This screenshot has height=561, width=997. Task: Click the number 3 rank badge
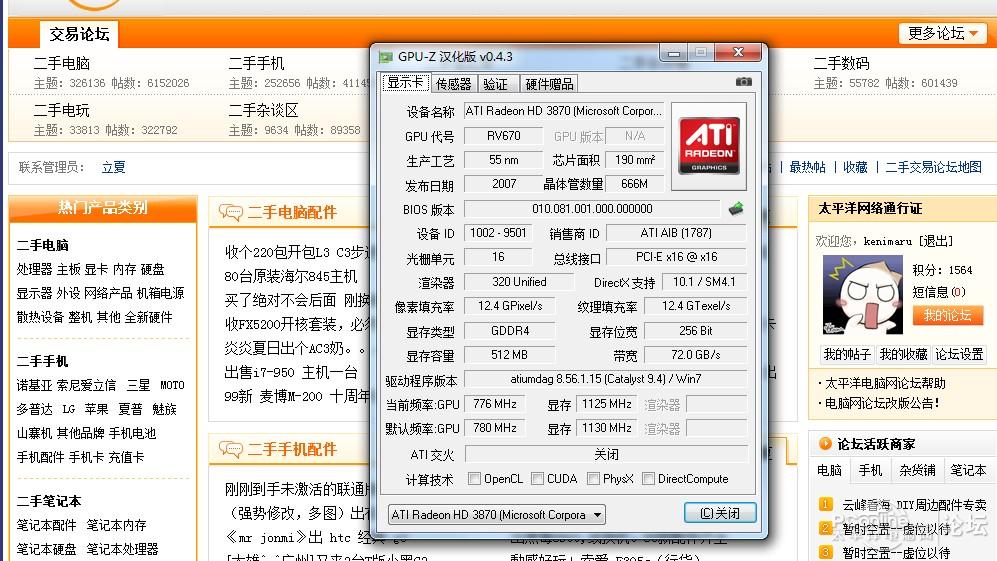click(x=825, y=551)
